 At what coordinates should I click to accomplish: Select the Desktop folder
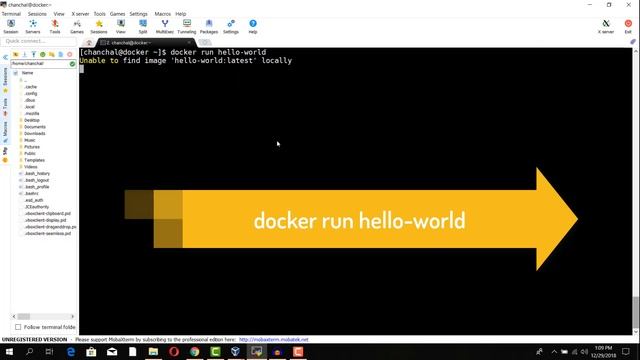(x=31, y=120)
